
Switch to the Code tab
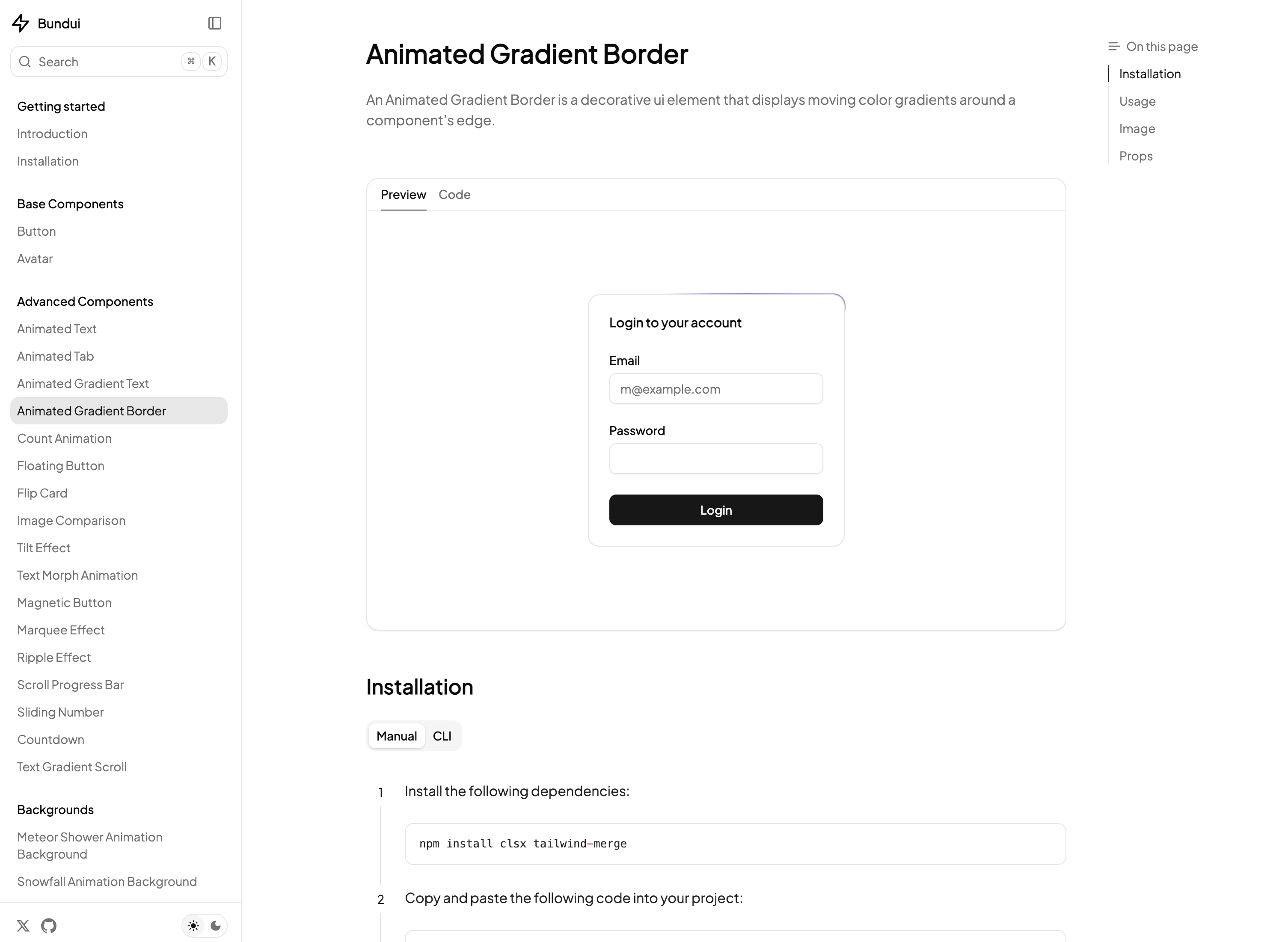pos(454,195)
